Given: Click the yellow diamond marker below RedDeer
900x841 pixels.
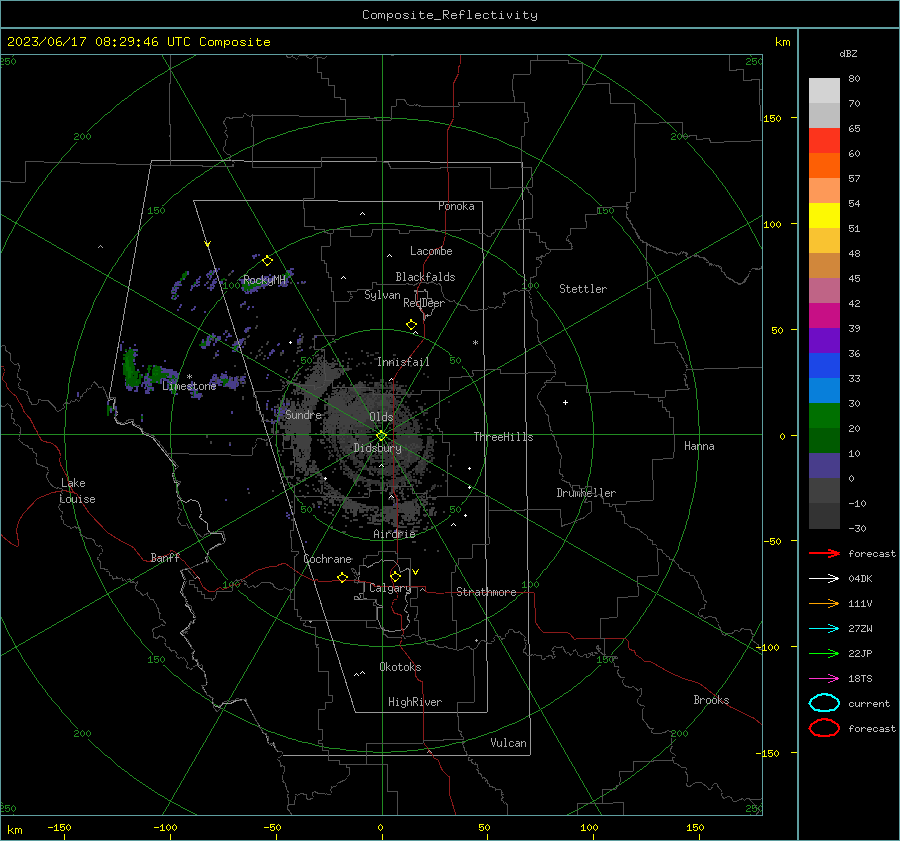Looking at the screenshot, I should [x=412, y=325].
